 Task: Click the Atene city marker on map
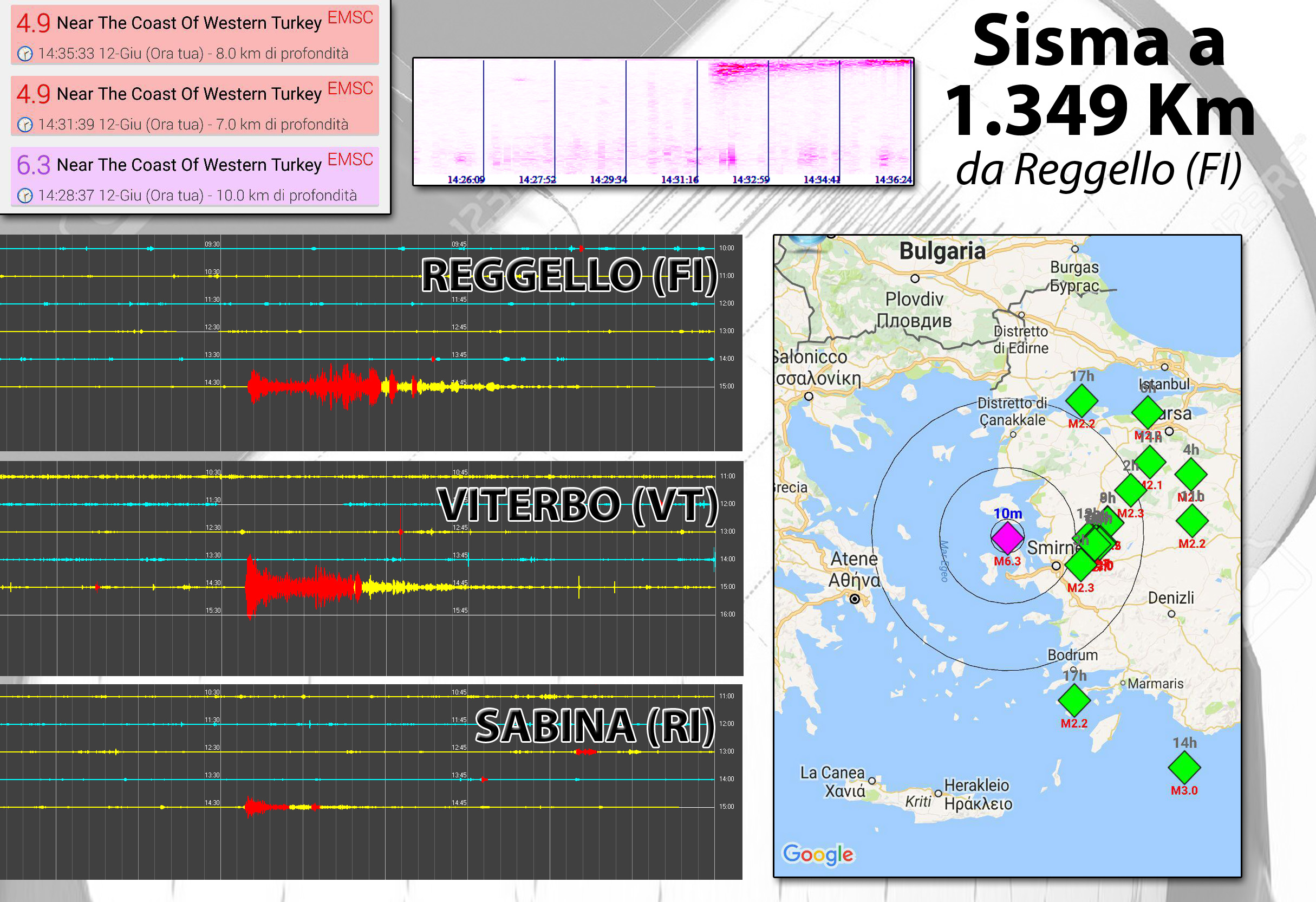(x=855, y=599)
